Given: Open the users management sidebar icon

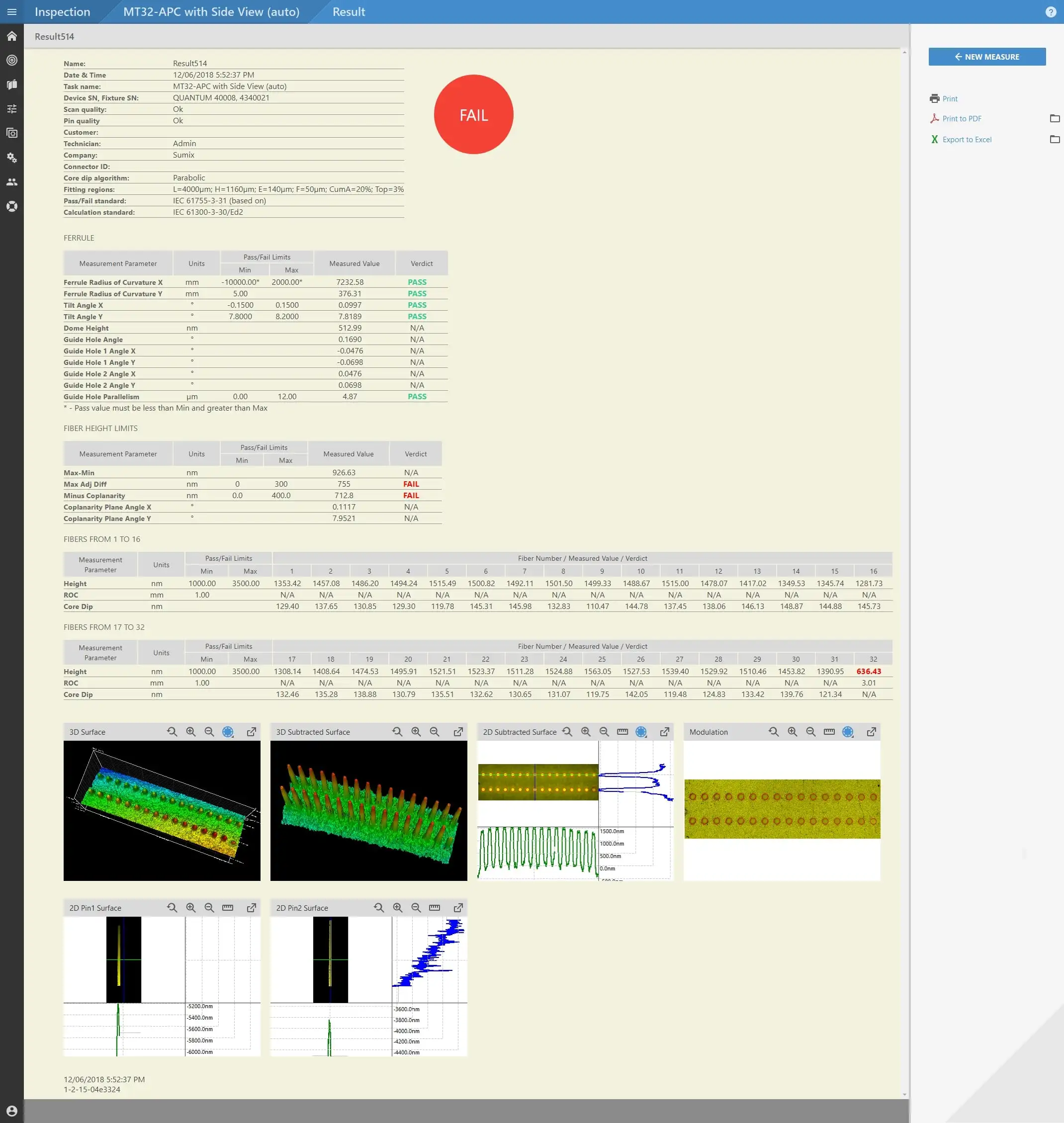Looking at the screenshot, I should [12, 181].
